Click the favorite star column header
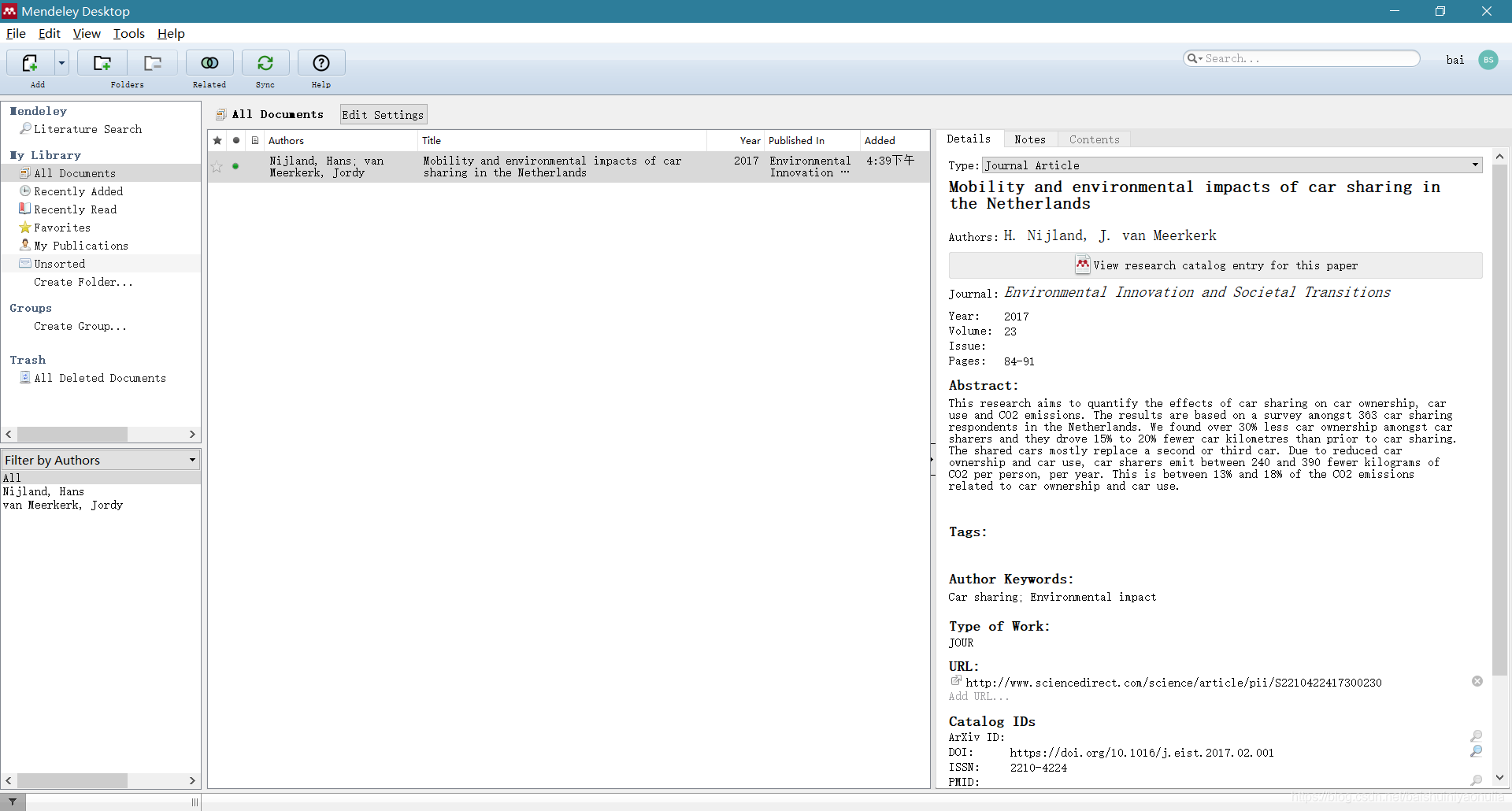The width and height of the screenshot is (1512, 811). click(x=217, y=140)
